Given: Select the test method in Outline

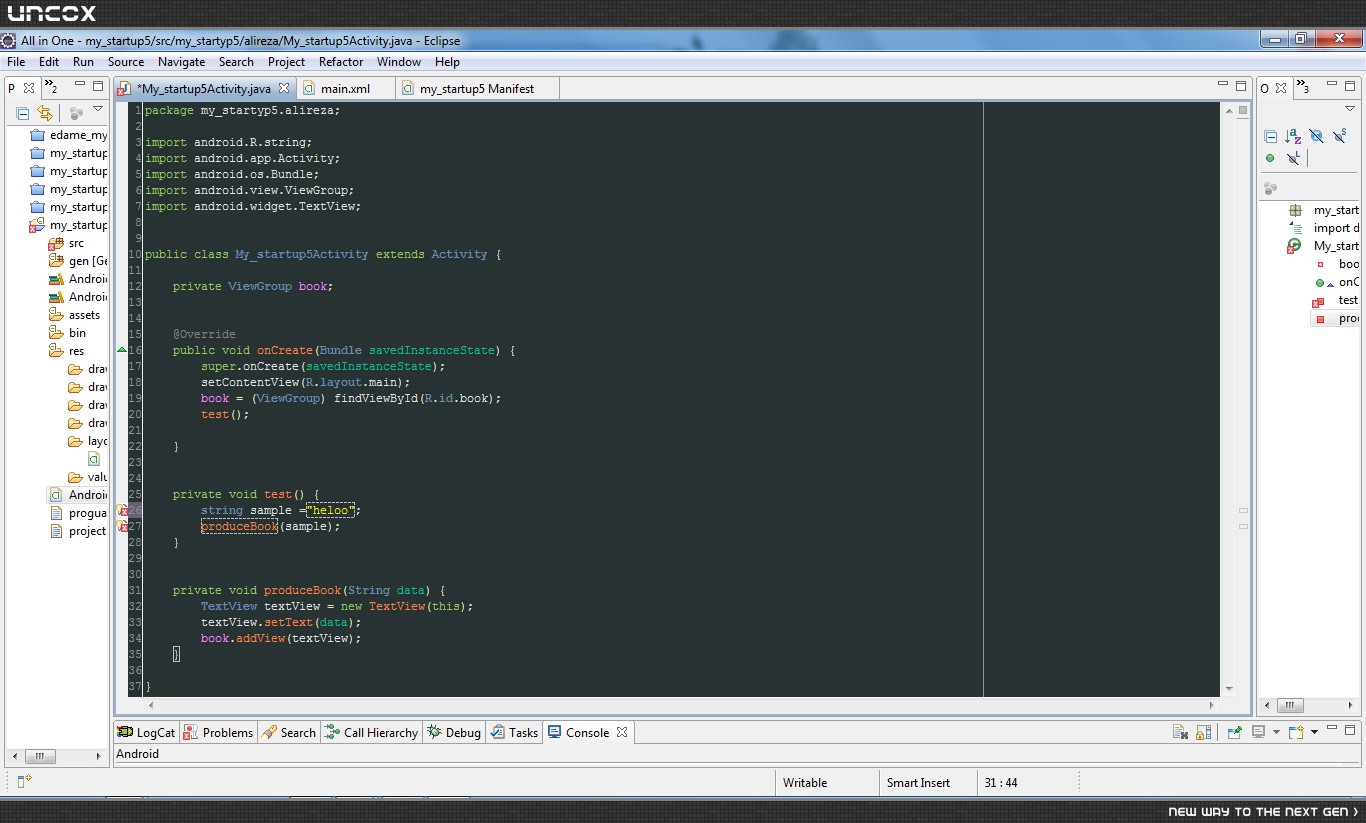Looking at the screenshot, I should 1336,300.
